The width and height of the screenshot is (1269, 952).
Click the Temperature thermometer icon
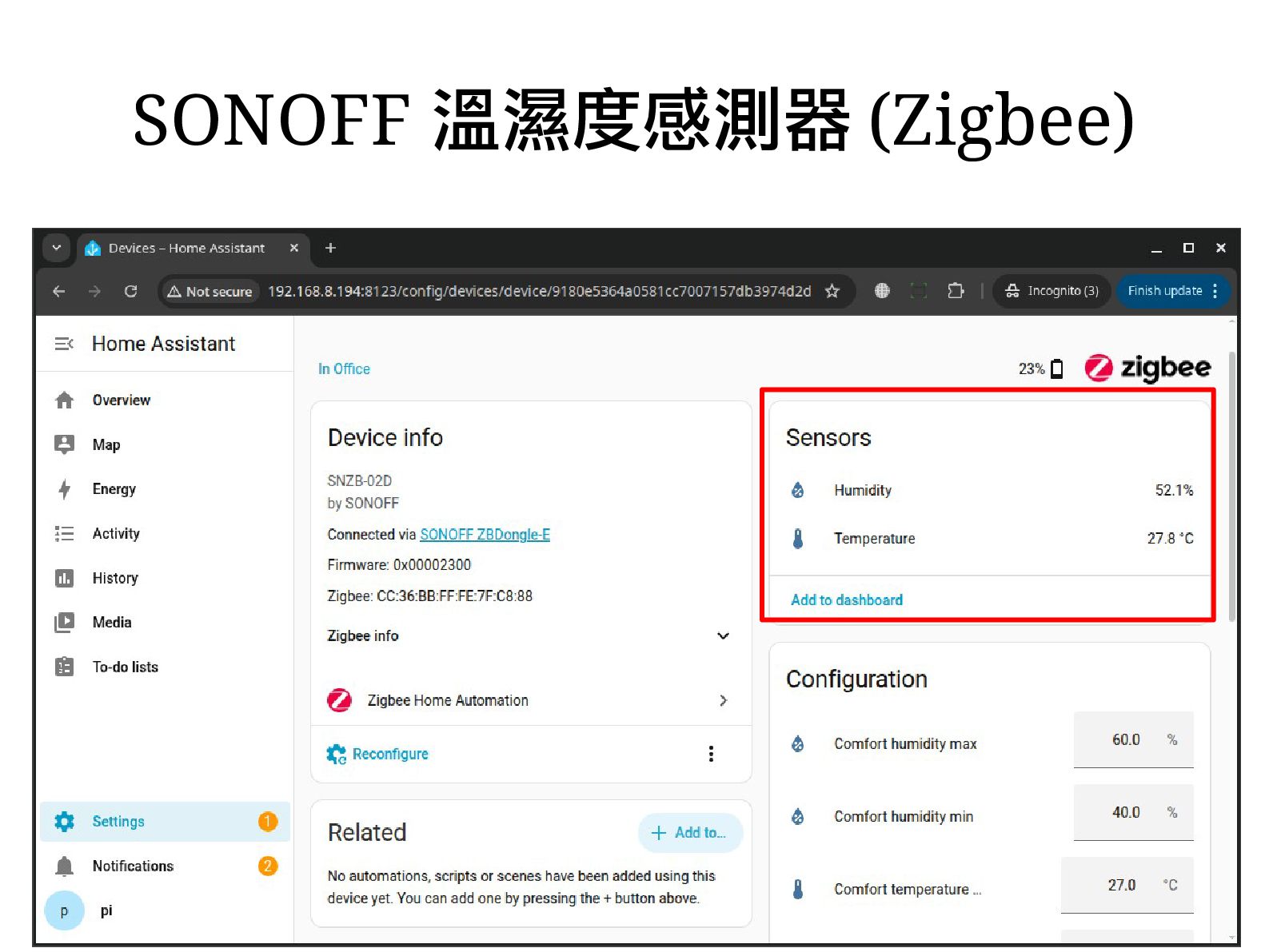coord(798,539)
